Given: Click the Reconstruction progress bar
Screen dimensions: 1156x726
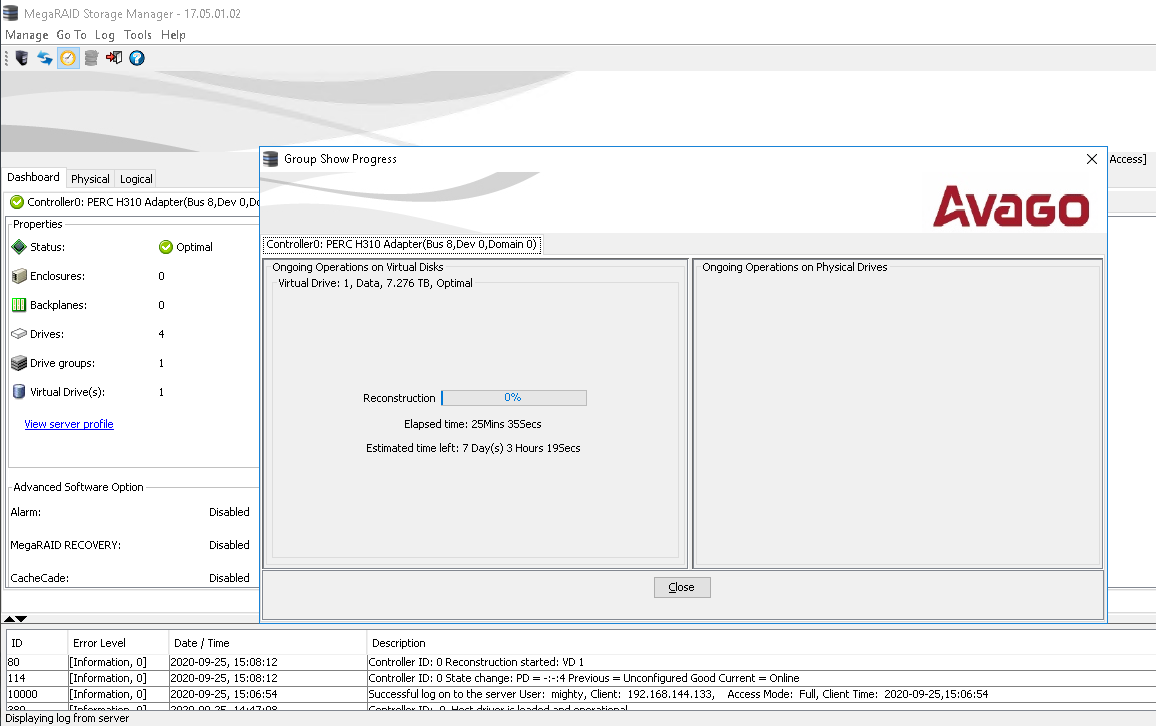Looking at the screenshot, I should [514, 398].
